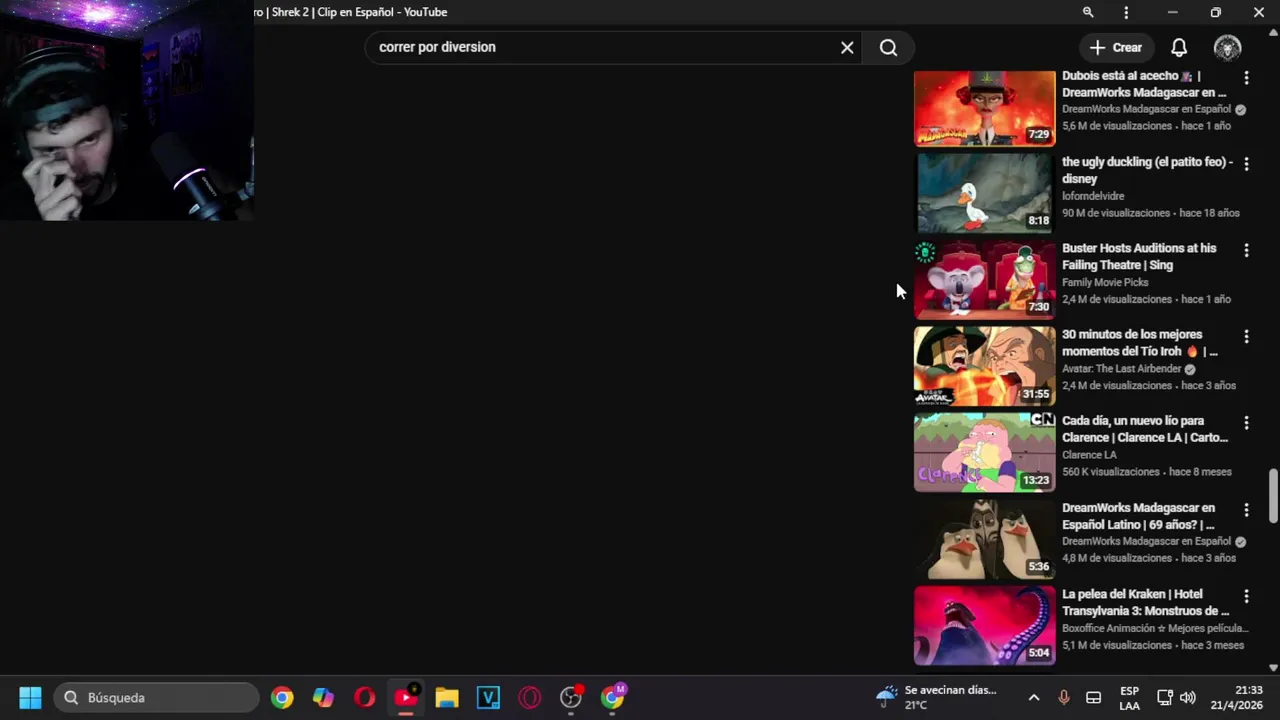Open the dark circular taskbar app with red badge
This screenshot has width=1280, height=720.
coord(571,697)
